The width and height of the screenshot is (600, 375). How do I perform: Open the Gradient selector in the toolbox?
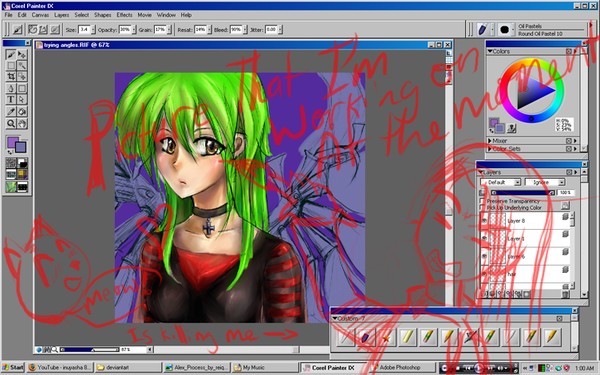point(22,163)
